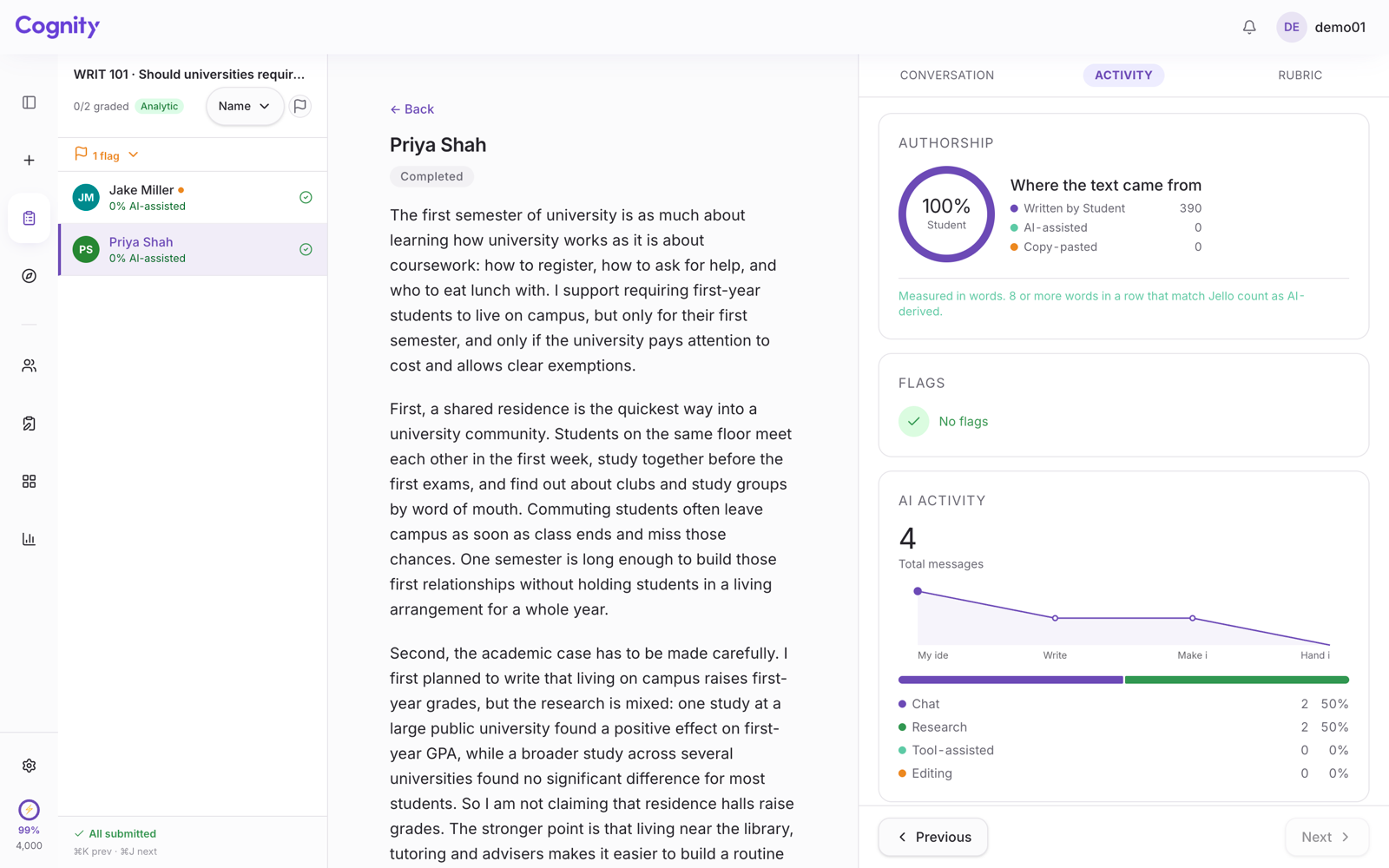The image size is (1389, 868).
Task: Open the compass explore icon
Action: [29, 276]
